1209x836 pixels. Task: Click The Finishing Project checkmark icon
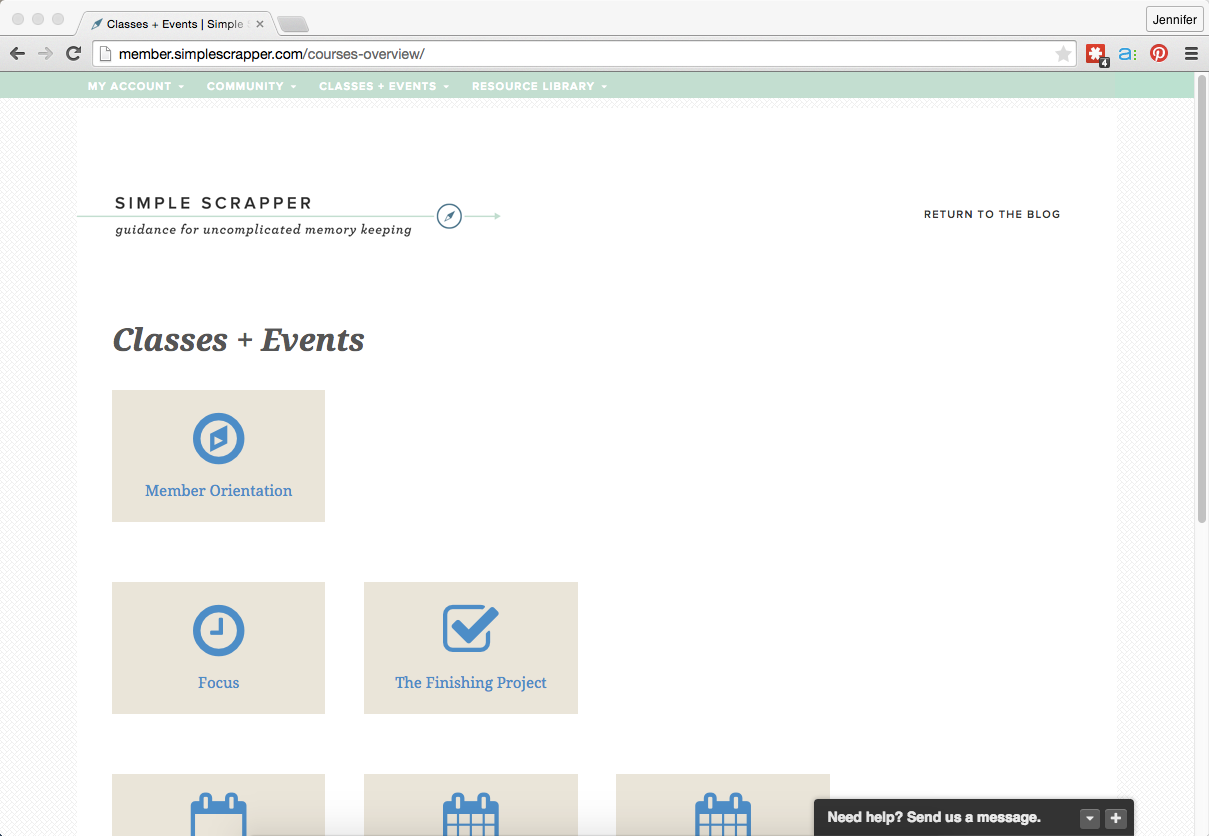tap(470, 628)
